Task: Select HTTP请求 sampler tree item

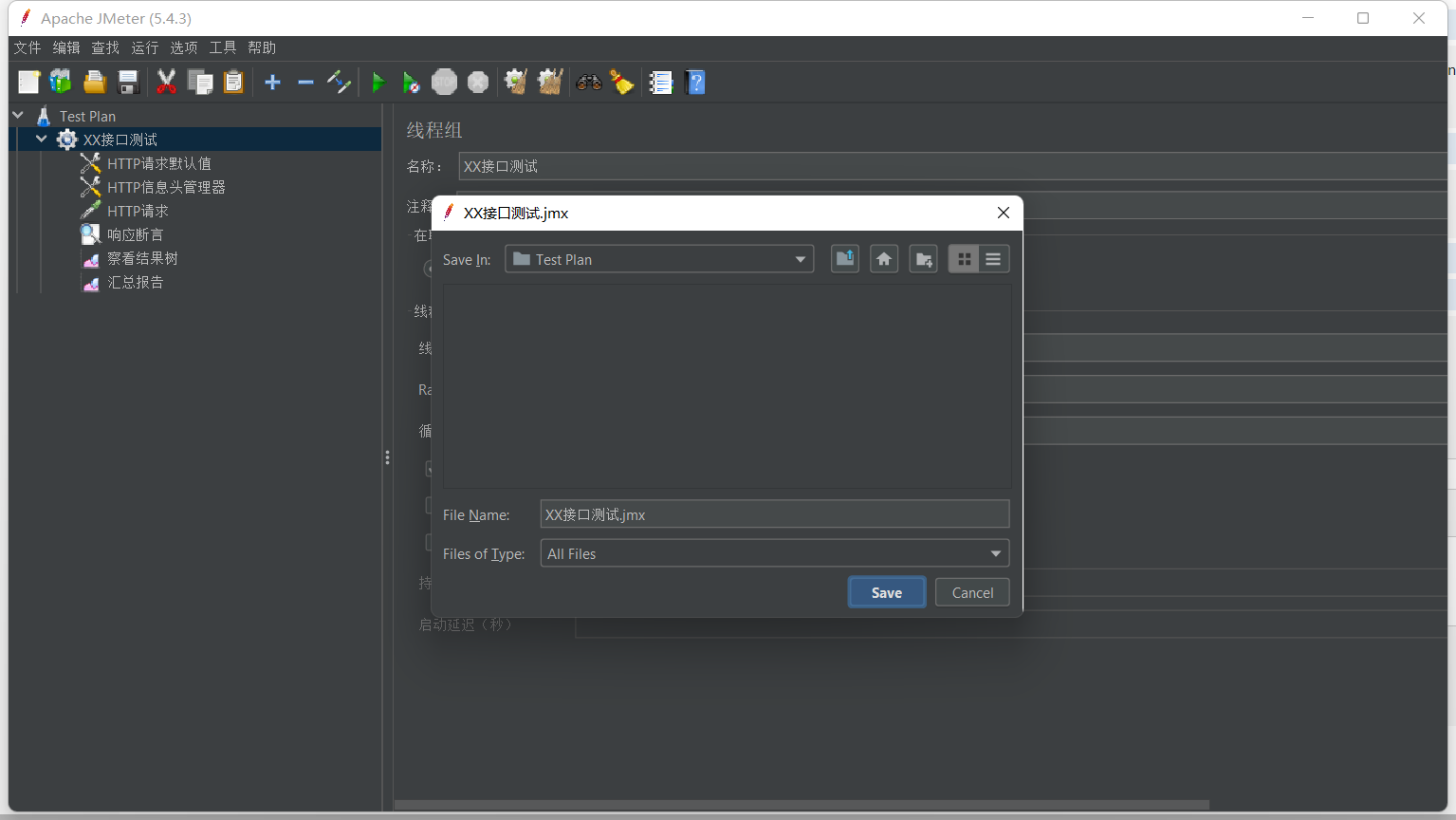Action: (138, 211)
